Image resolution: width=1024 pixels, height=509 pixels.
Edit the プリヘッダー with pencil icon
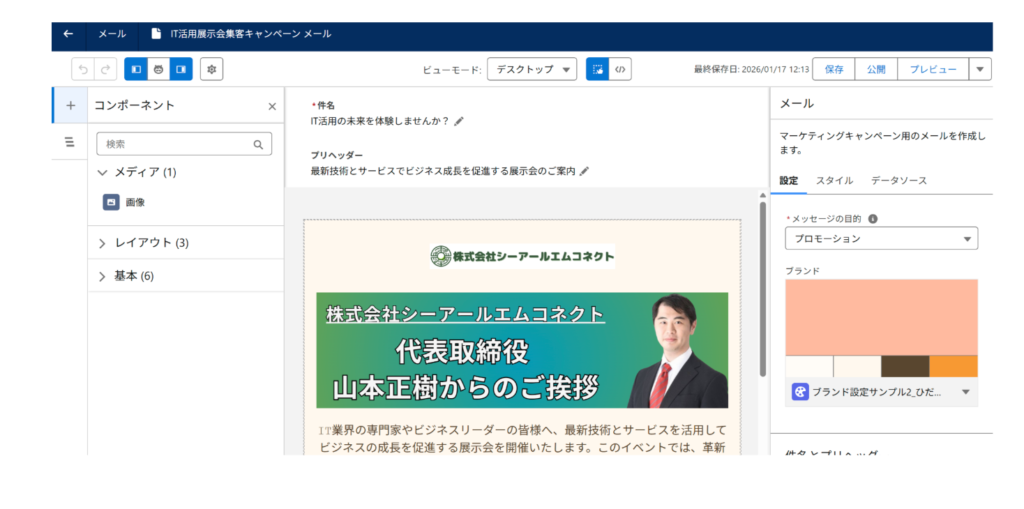pyautogui.click(x=584, y=171)
